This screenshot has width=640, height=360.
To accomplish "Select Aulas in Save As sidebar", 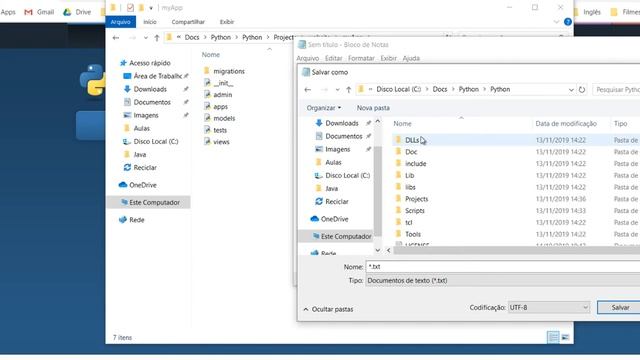I will tap(333, 162).
